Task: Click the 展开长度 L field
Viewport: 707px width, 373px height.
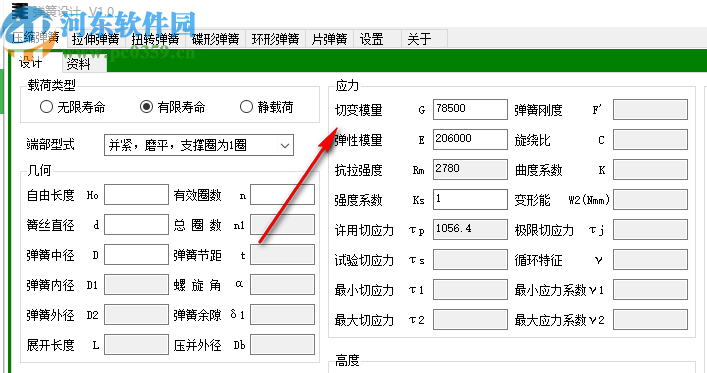Action: (137, 345)
